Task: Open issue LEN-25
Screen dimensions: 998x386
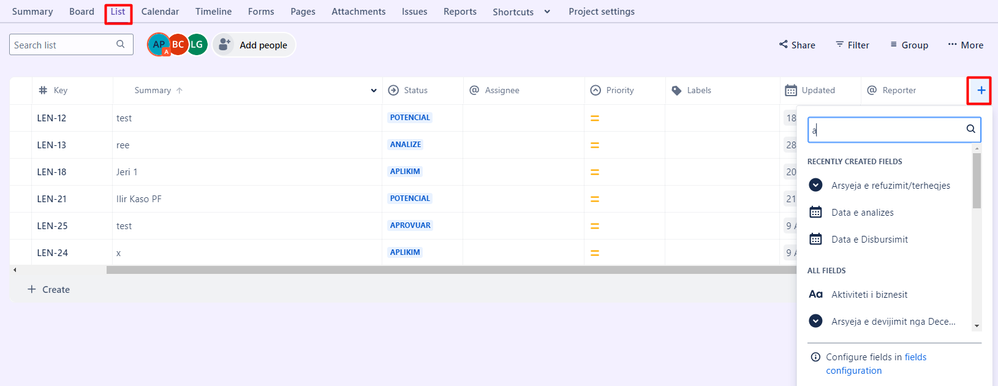Action: coord(52,225)
